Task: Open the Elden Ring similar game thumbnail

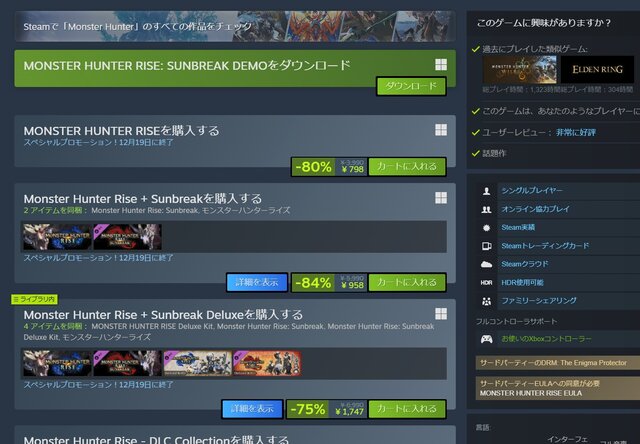Action: coord(597,69)
